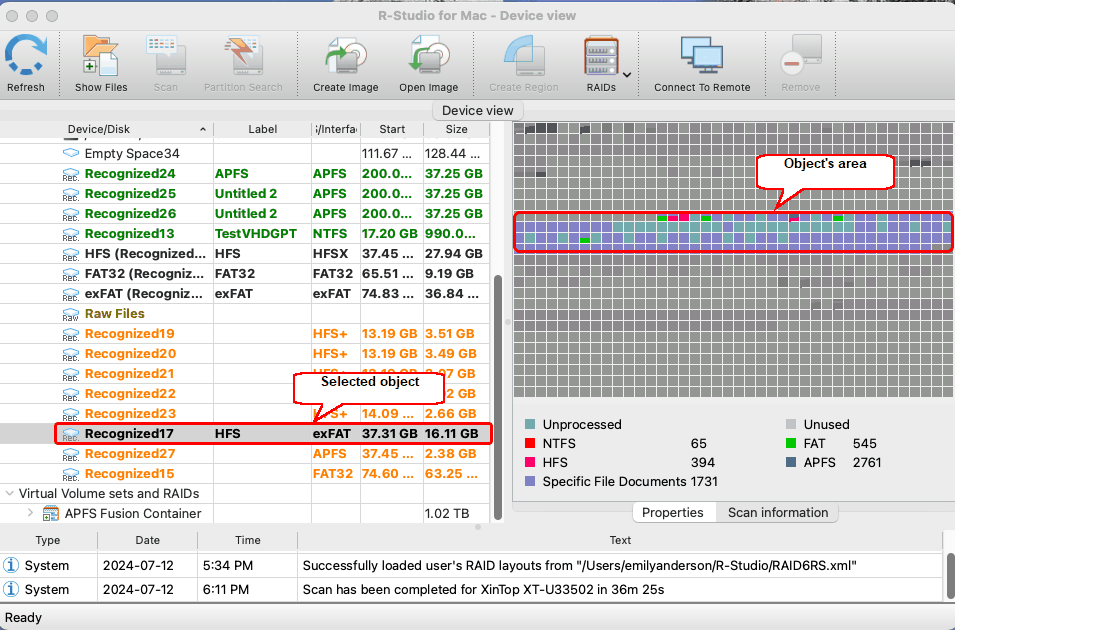Click the info icon of the 5:34 PM entry

click(11, 565)
